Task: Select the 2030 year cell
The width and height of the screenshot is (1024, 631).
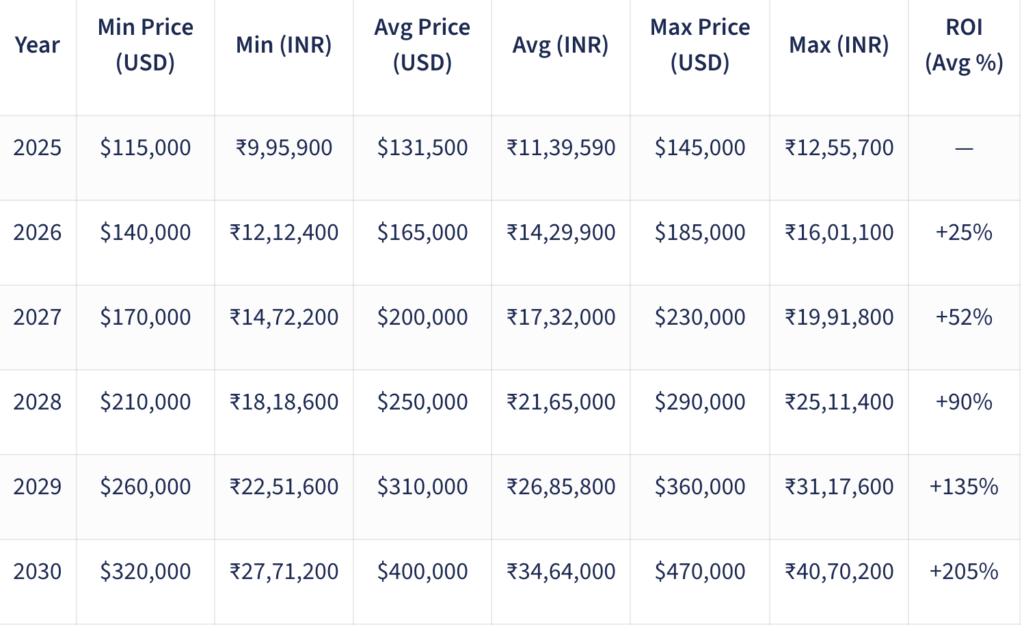Action: click(37, 572)
